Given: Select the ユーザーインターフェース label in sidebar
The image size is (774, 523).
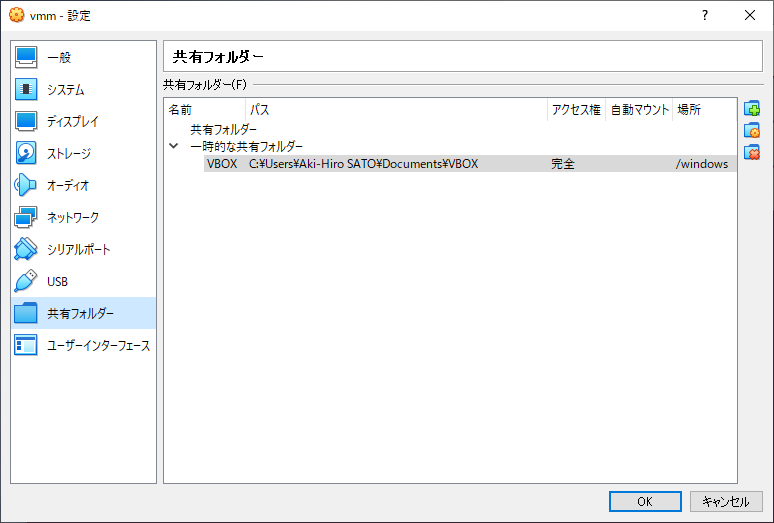Looking at the screenshot, I should 98,346.
